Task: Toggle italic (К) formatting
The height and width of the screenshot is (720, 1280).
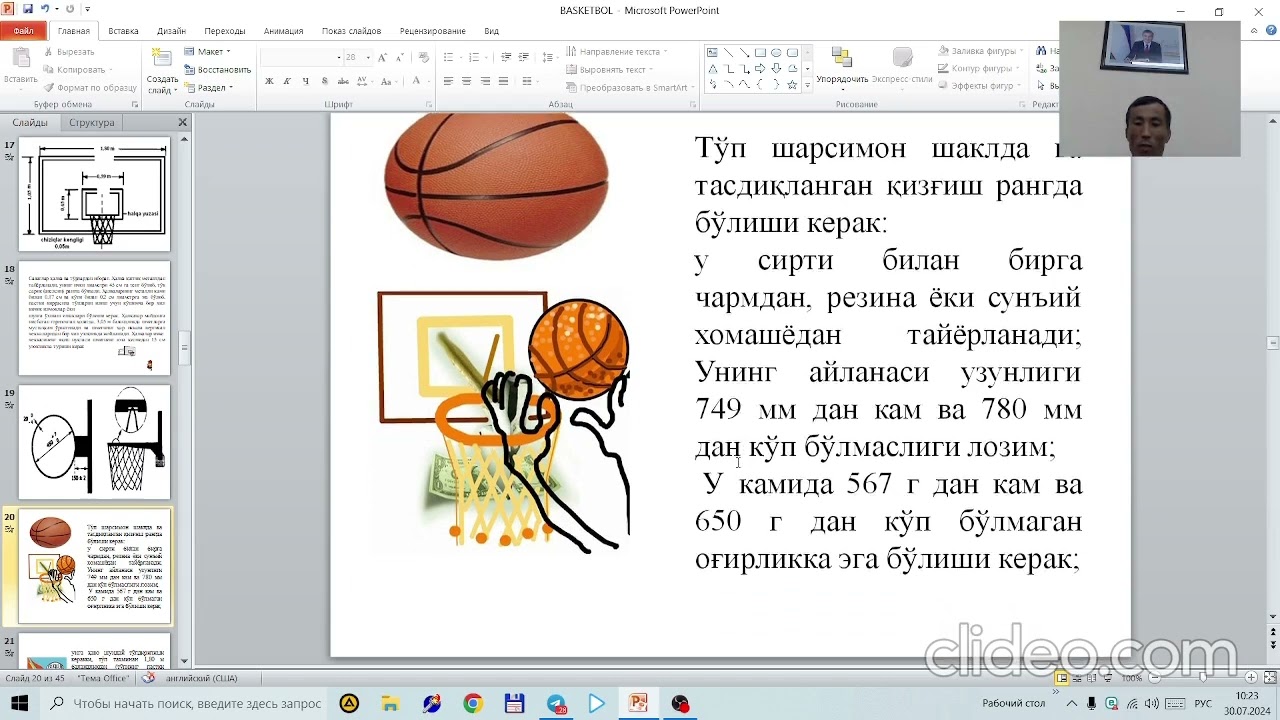Action: (287, 81)
